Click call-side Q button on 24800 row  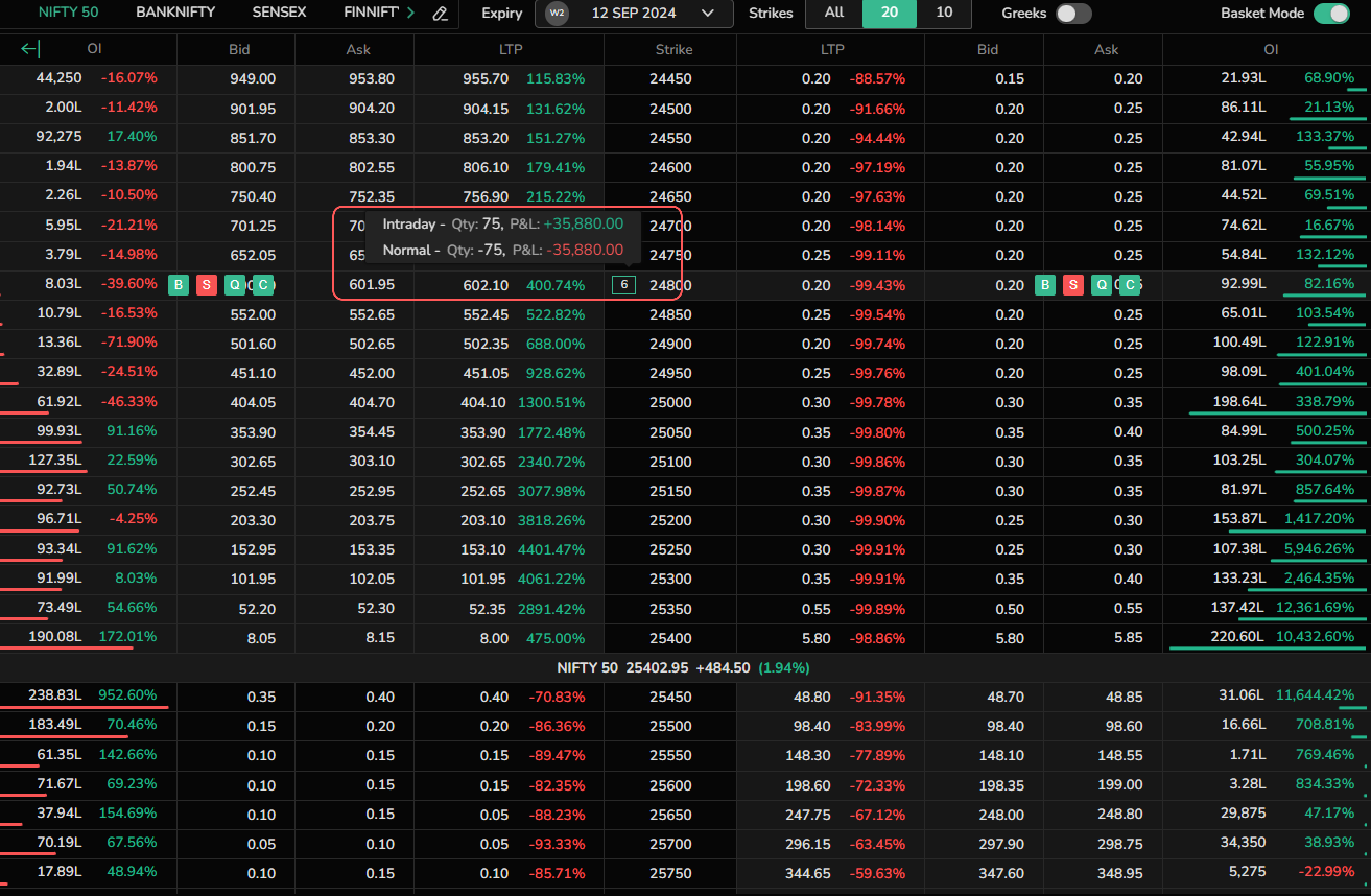click(x=234, y=285)
